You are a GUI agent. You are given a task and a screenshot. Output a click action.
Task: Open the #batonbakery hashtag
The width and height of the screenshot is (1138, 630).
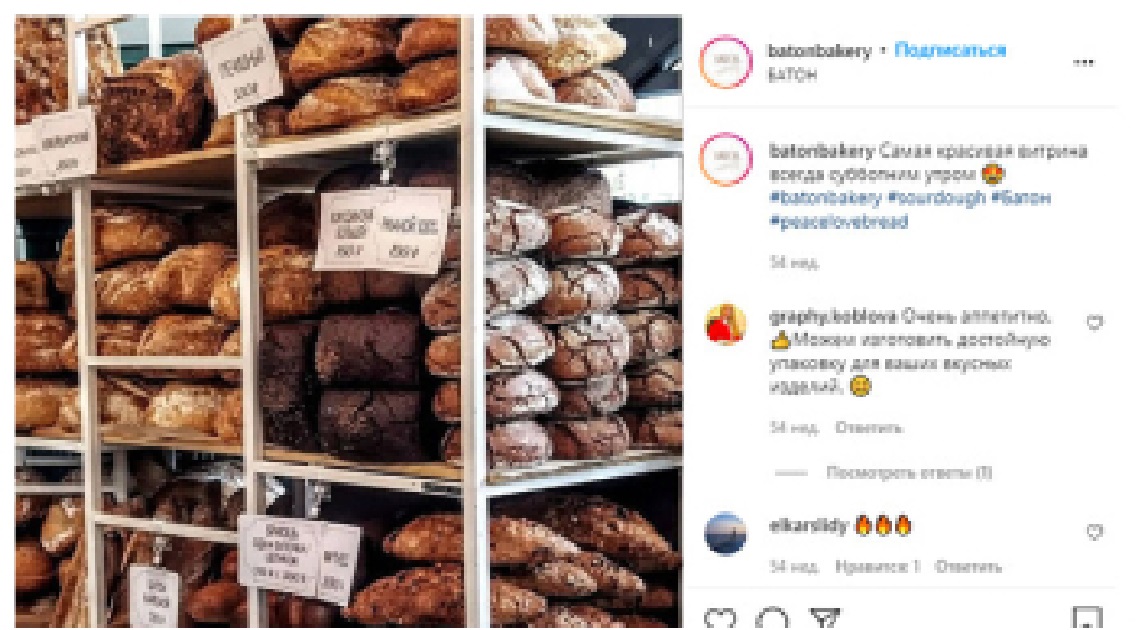(825, 198)
